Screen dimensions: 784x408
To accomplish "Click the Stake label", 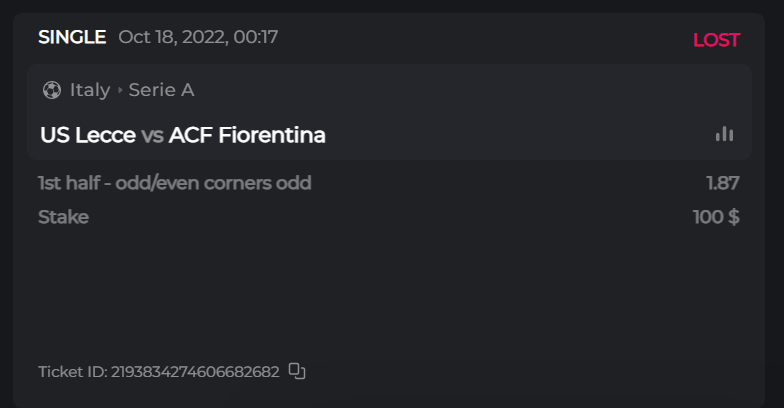I will coord(63,217).
